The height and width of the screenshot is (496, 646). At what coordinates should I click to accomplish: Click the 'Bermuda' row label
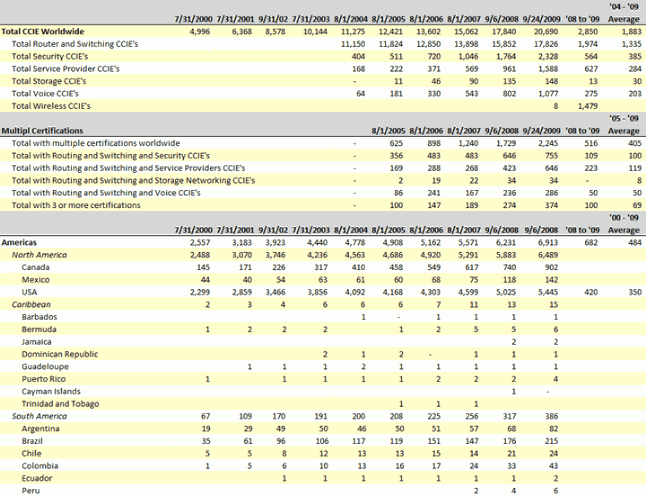pos(39,329)
